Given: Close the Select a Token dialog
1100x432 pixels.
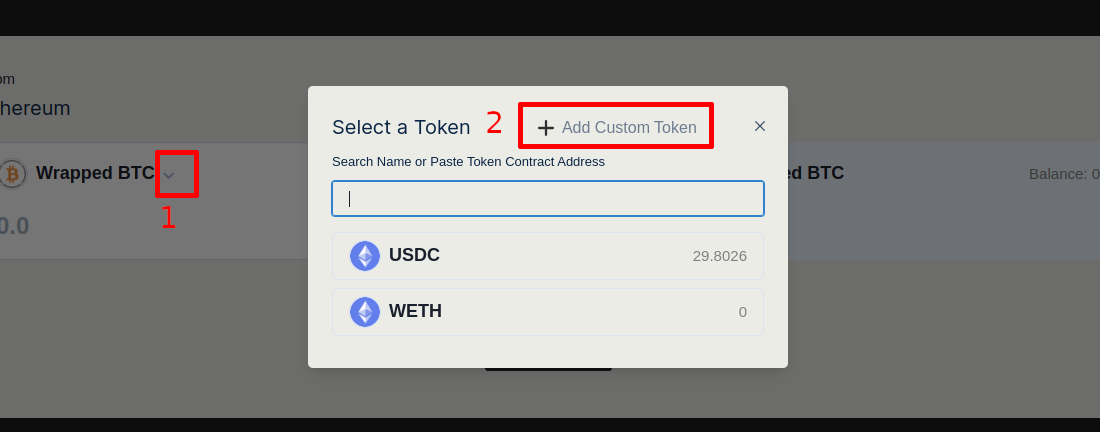Looking at the screenshot, I should 760,126.
